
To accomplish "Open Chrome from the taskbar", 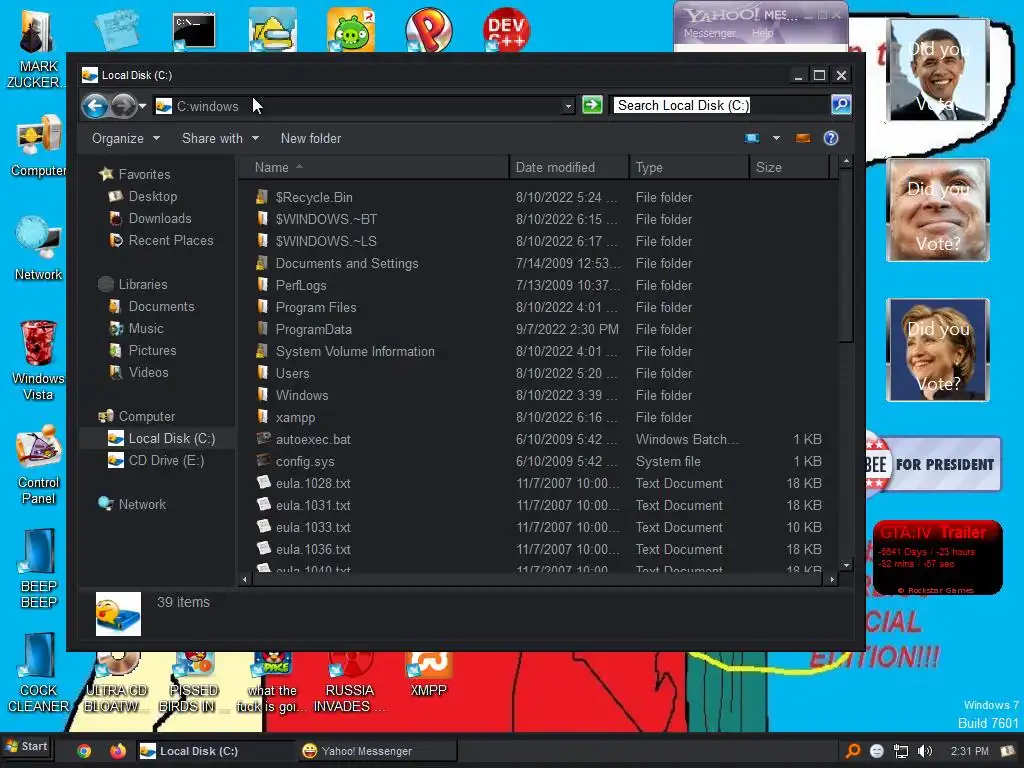I will click(84, 751).
